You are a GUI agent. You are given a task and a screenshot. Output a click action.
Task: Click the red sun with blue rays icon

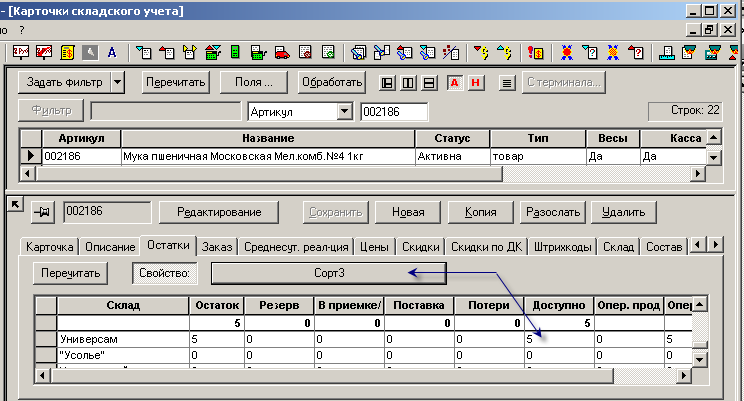(567, 52)
